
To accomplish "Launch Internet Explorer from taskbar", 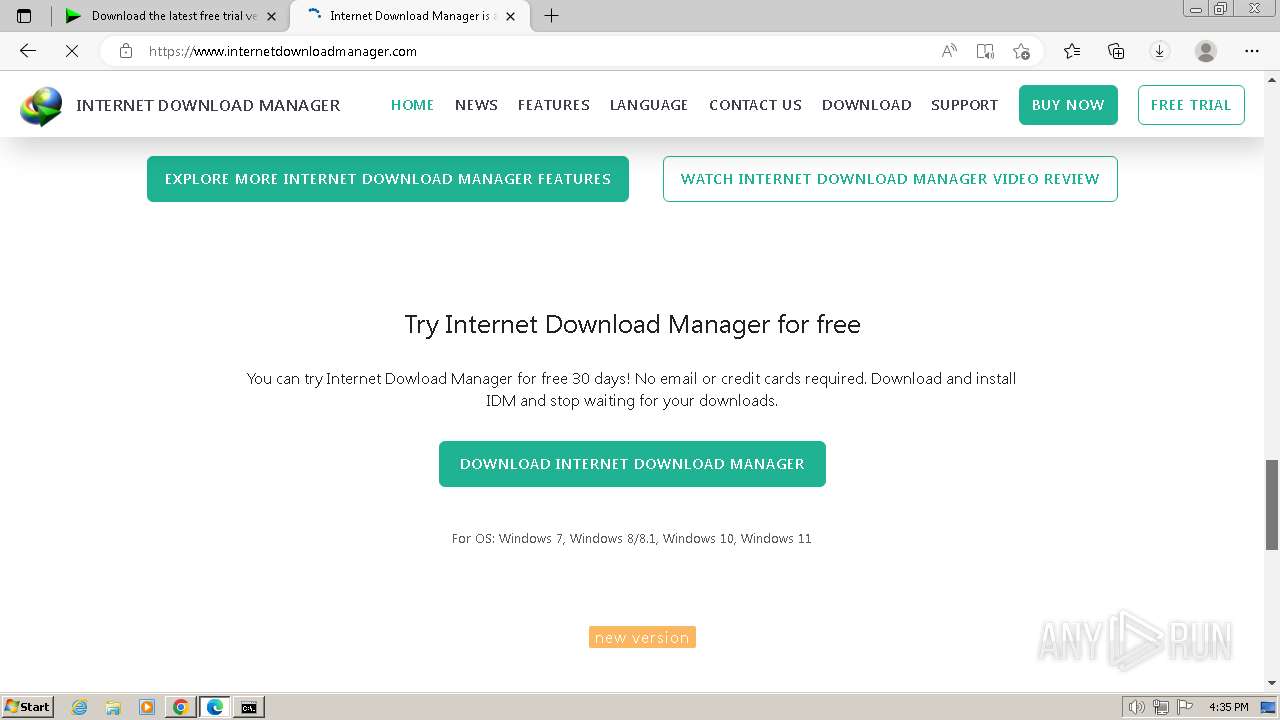I will [80, 707].
